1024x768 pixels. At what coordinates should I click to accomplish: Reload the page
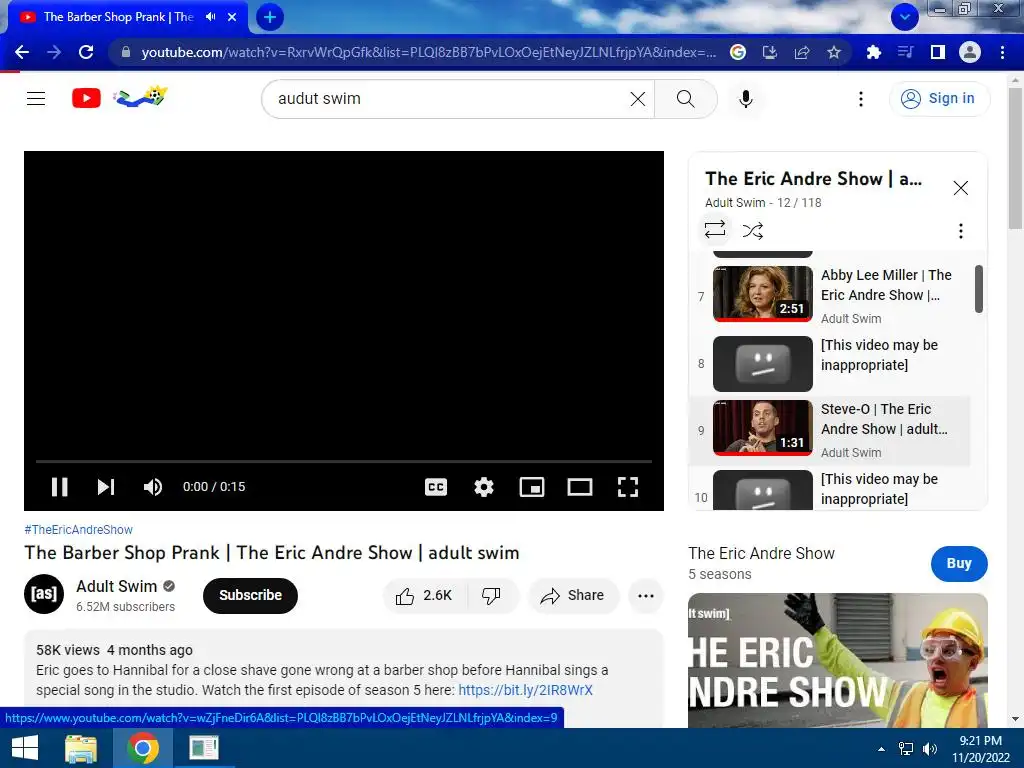(x=86, y=52)
